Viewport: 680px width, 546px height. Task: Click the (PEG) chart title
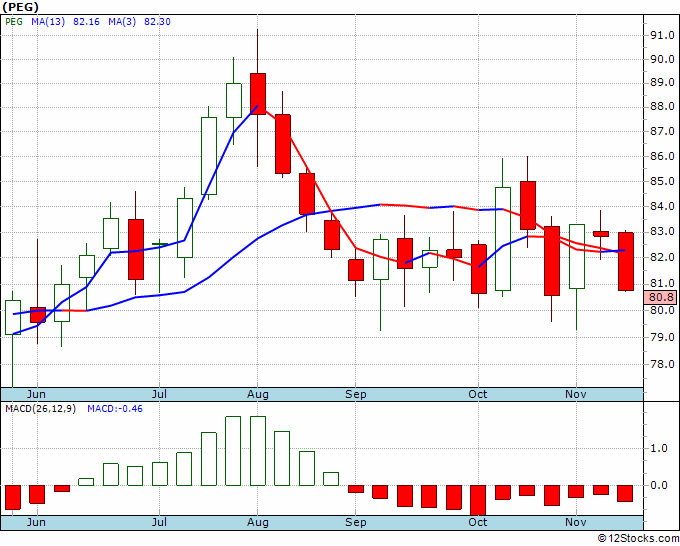pos(20,7)
